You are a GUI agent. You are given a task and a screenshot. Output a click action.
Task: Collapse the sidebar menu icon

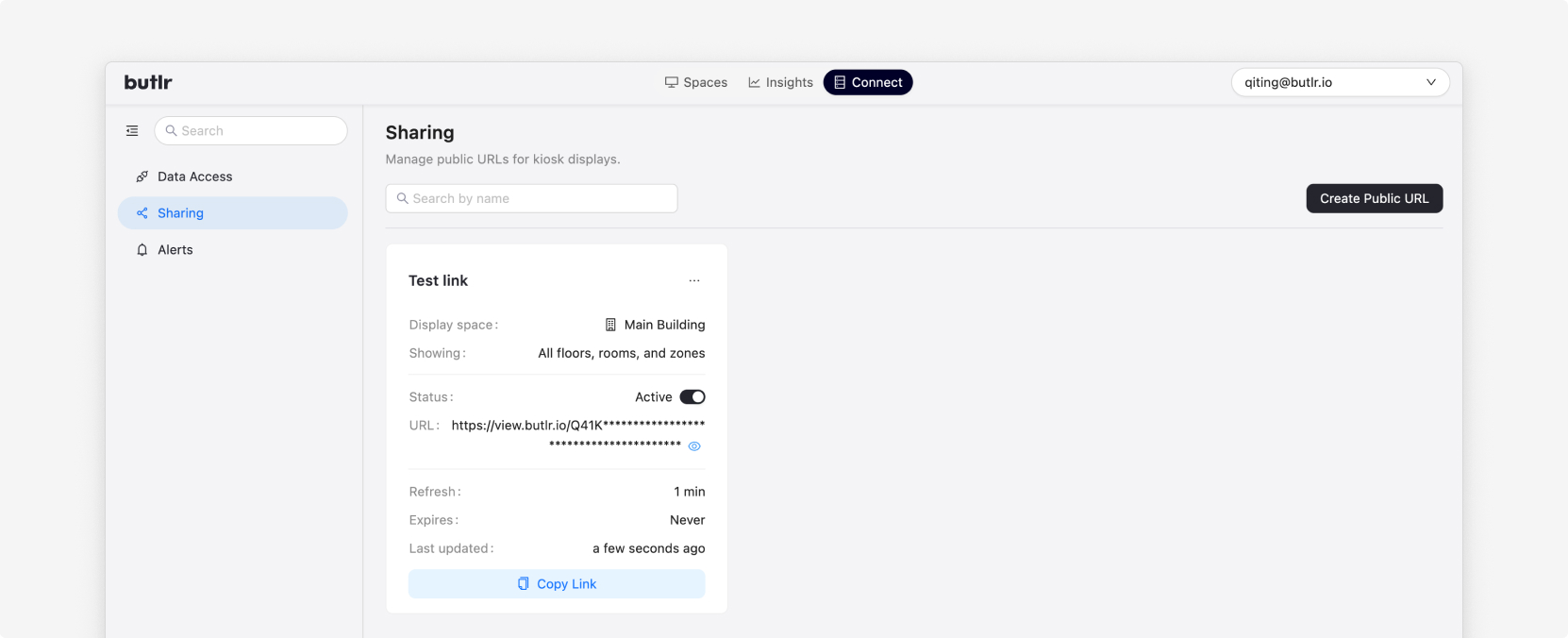tap(132, 131)
